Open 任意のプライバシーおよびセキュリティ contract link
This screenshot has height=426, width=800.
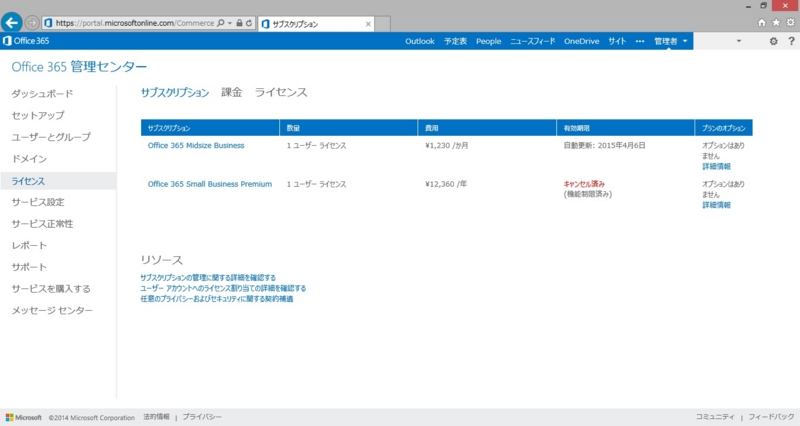click(217, 299)
